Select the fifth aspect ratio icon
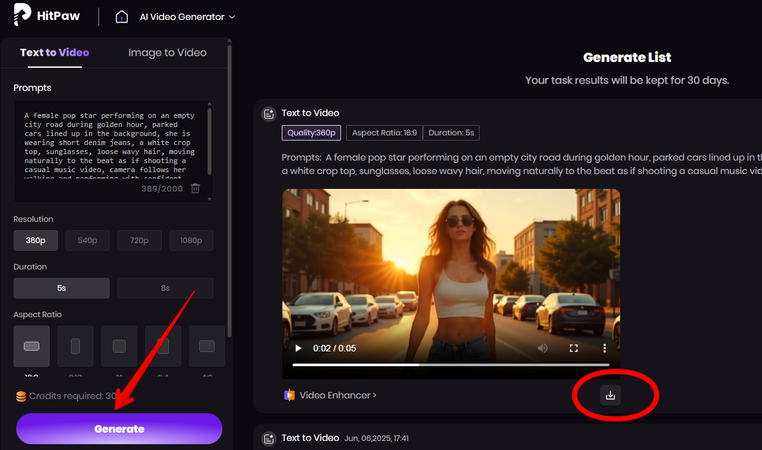The width and height of the screenshot is (762, 450). (207, 346)
